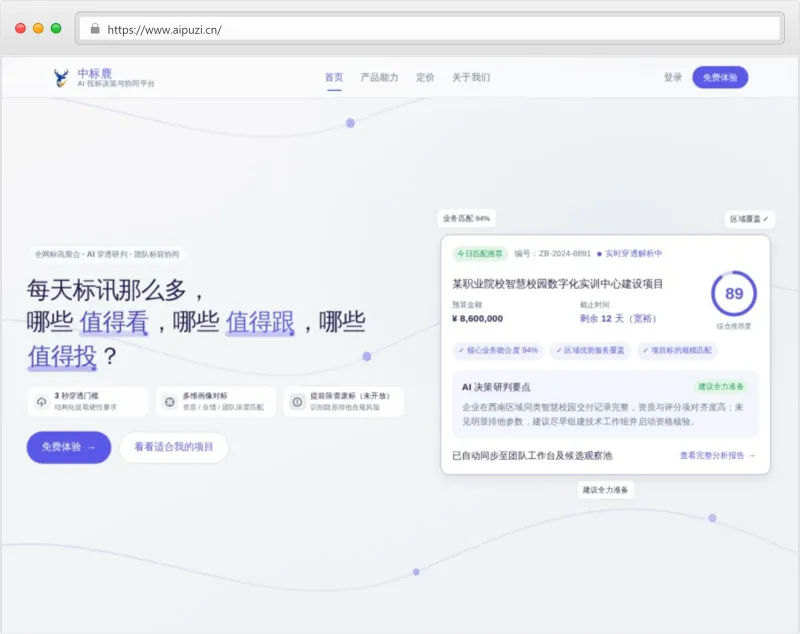Viewport: 800px width, 634px height.
Task: Click the padlock icon in the address bar
Action: pos(95,29)
